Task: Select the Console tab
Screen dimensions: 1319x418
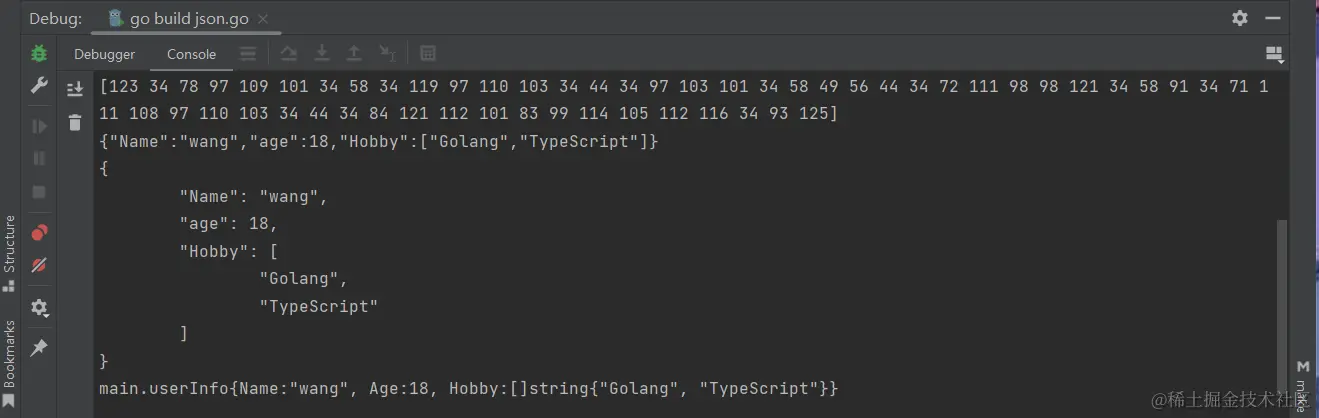Action: 191,54
